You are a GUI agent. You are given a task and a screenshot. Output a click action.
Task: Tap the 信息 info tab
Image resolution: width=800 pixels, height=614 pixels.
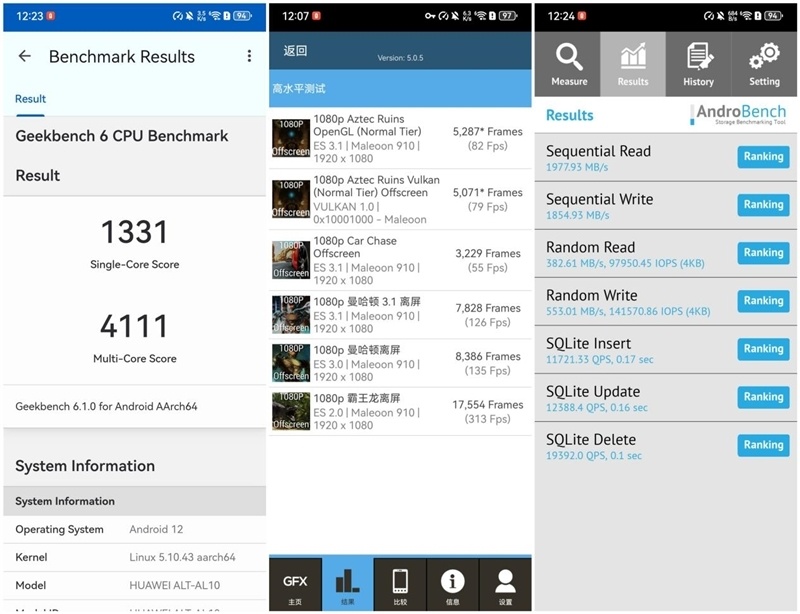coord(453,585)
